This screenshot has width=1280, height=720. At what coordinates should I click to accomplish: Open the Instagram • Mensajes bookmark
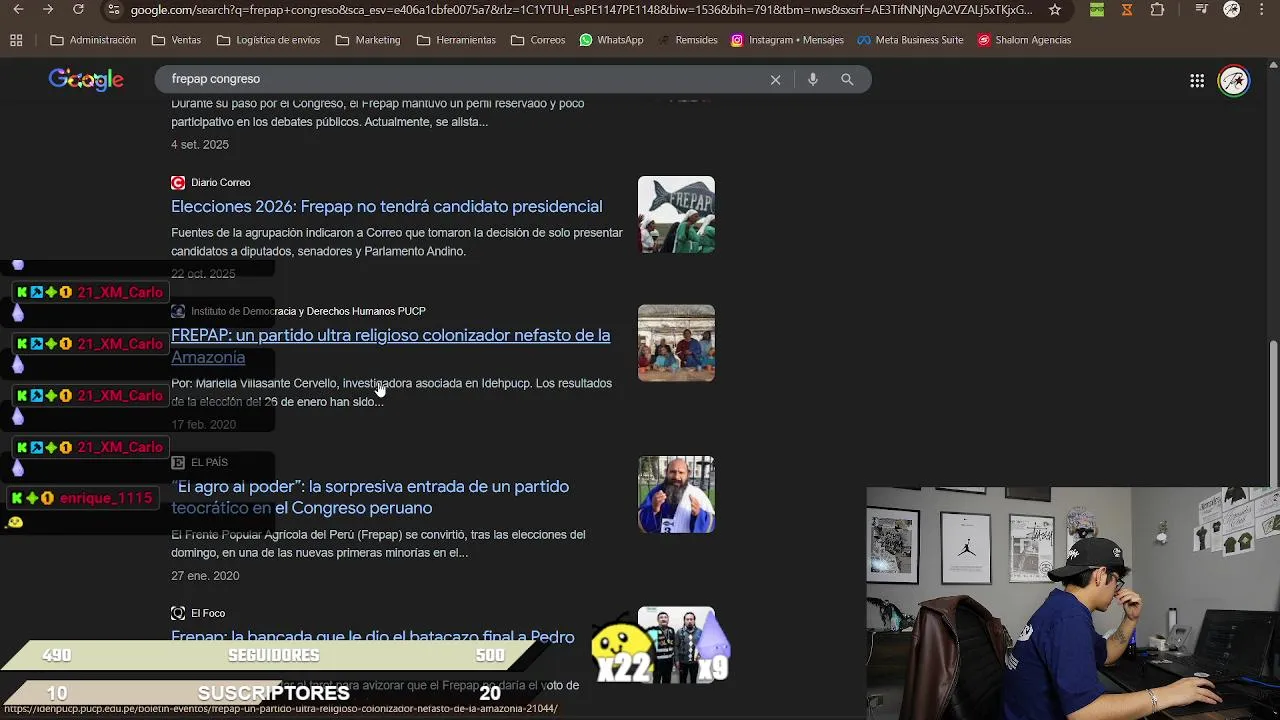[787, 40]
